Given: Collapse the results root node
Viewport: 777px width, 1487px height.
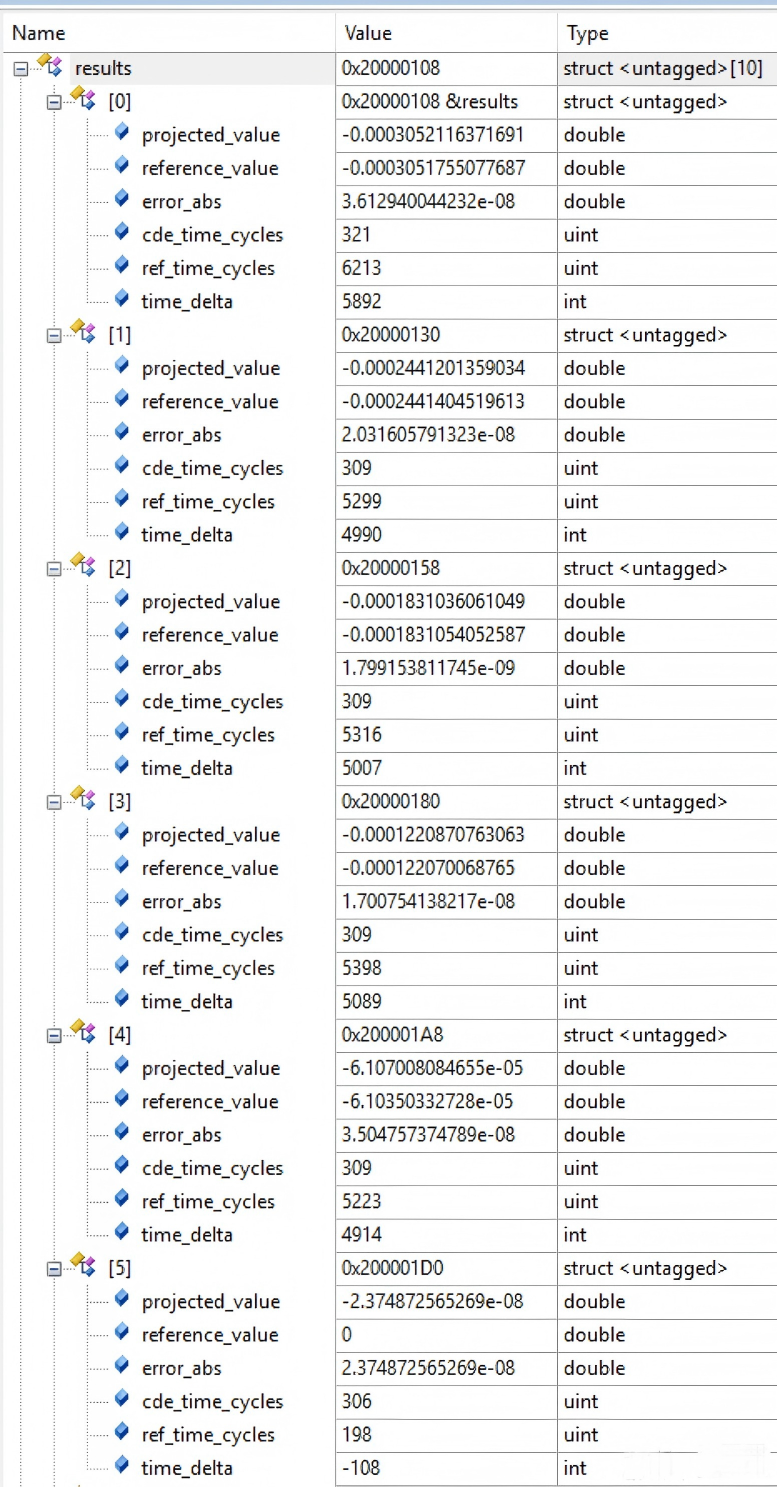Looking at the screenshot, I should pyautogui.click(x=21, y=69).
